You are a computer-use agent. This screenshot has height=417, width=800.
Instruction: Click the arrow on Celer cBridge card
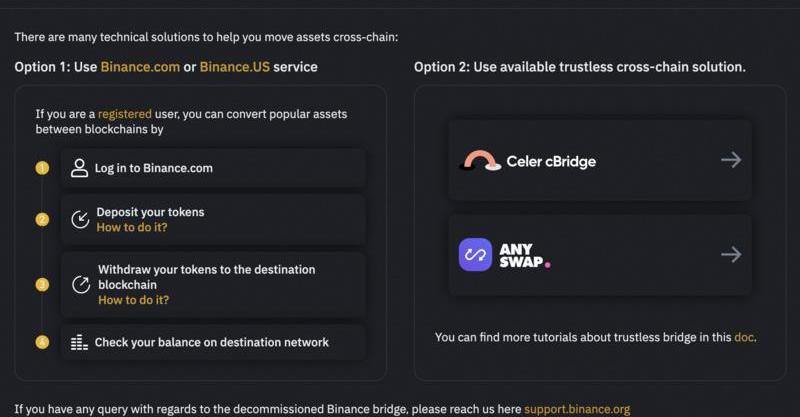[x=731, y=160]
